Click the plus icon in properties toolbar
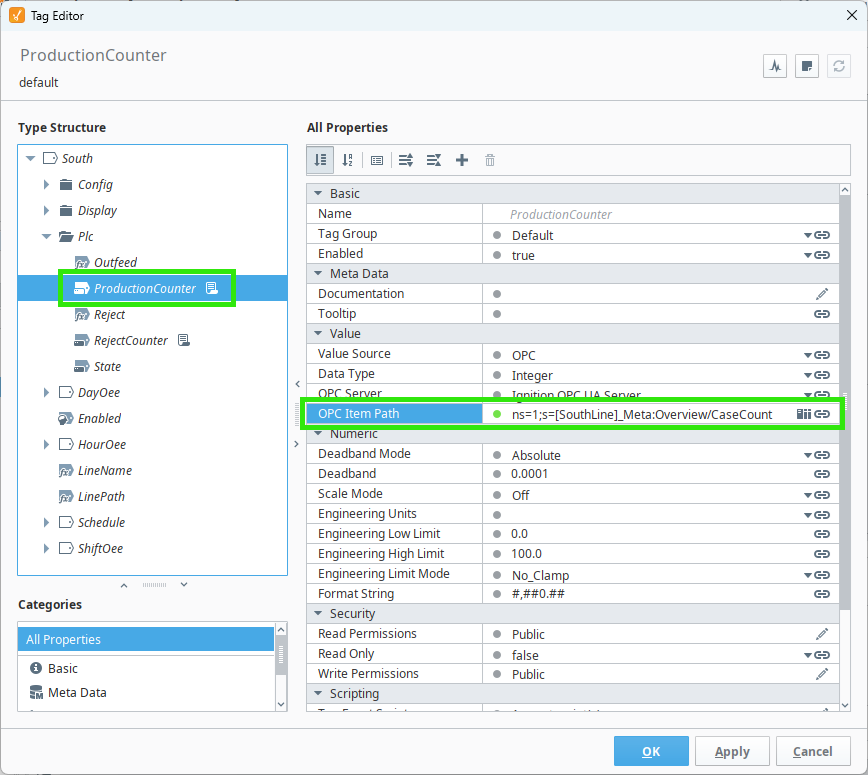The image size is (868, 775). [462, 160]
